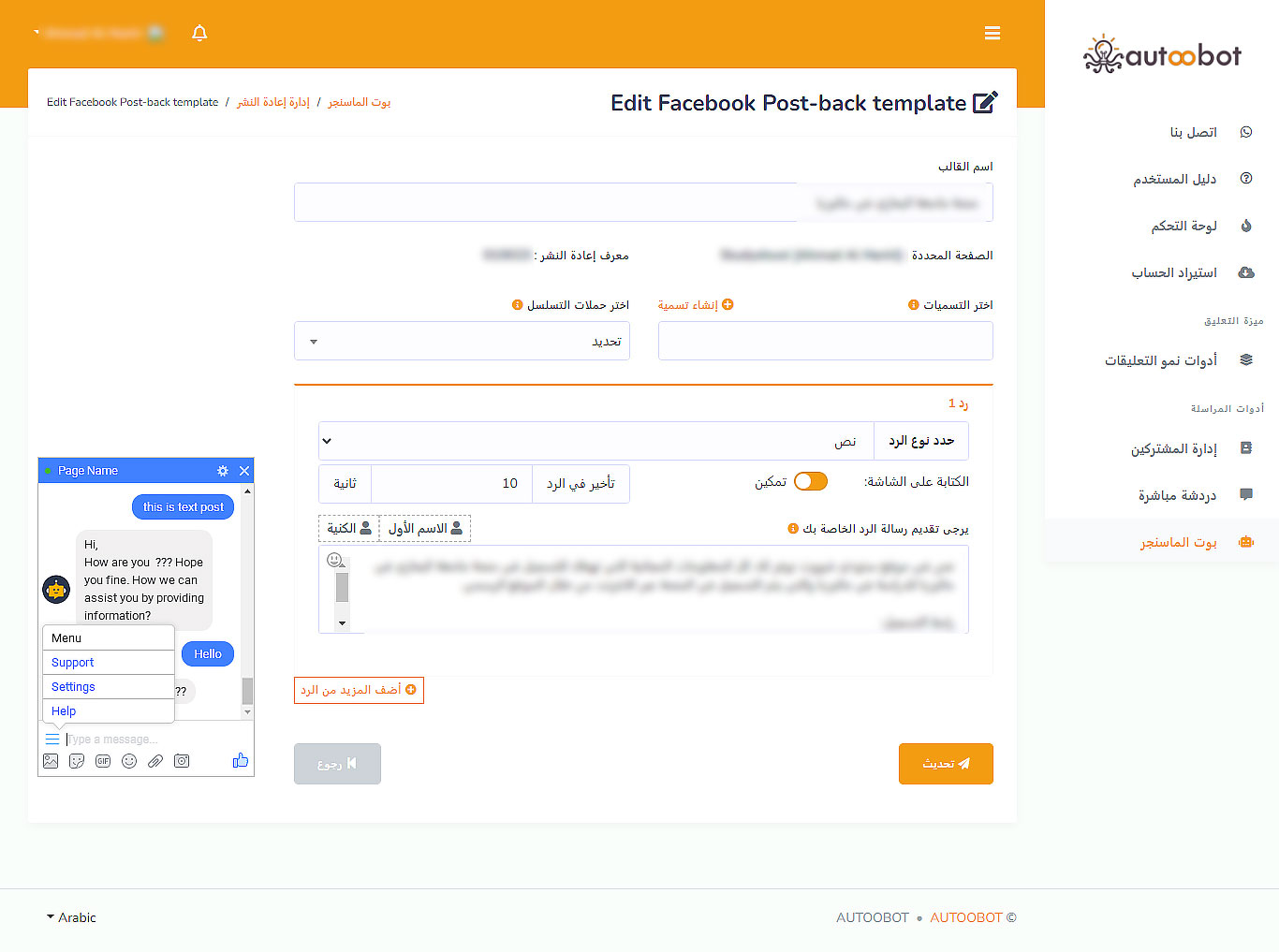
Task: Click the thumbs-up like icon in preview
Action: coord(241,761)
